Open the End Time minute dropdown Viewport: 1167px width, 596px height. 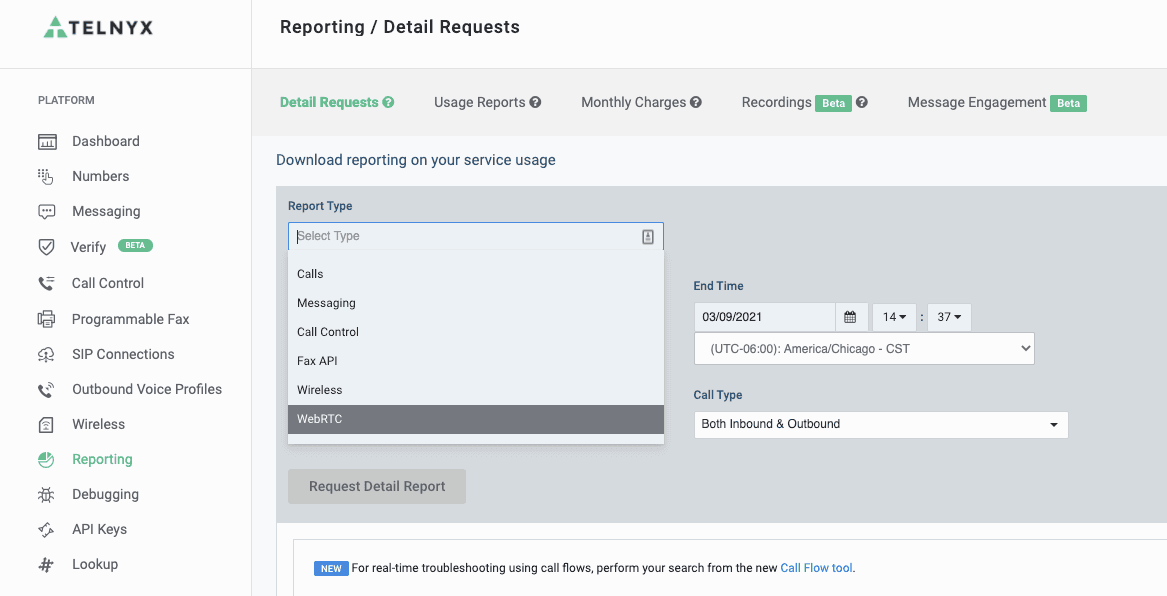(949, 317)
